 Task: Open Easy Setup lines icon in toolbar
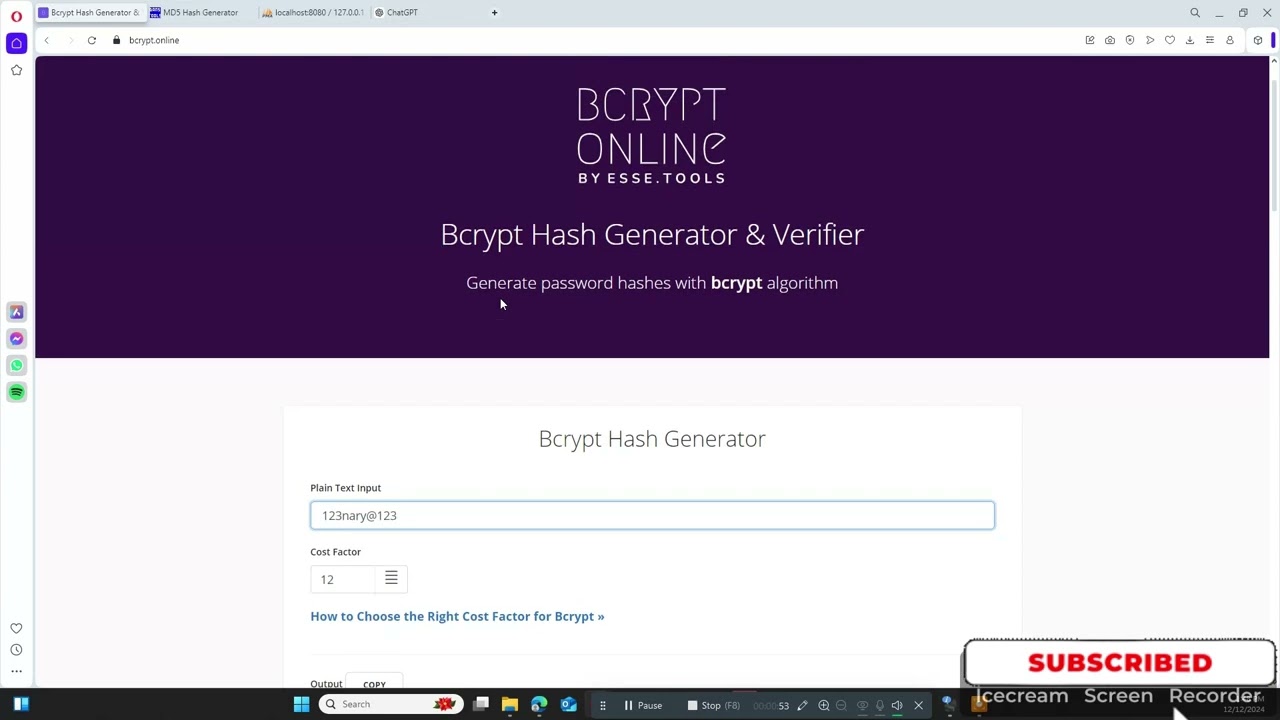(x=1210, y=40)
